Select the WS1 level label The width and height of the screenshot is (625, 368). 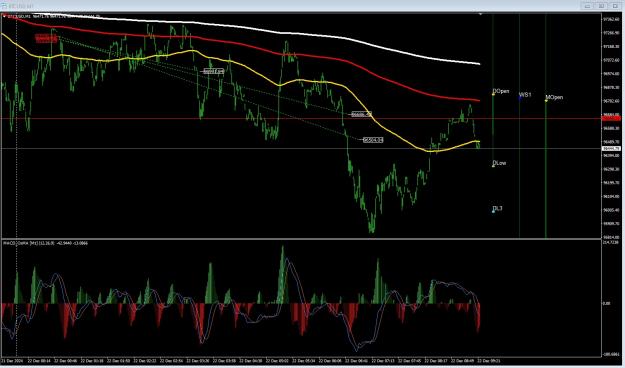(525, 95)
